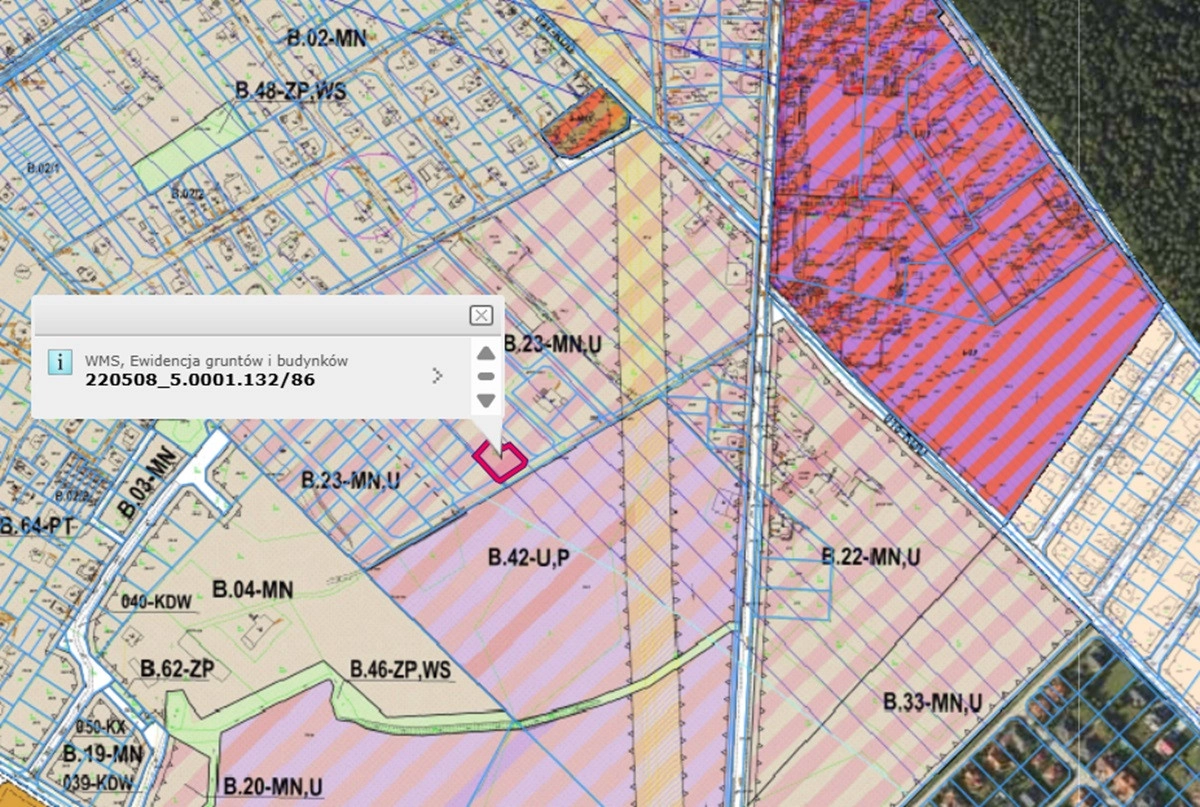Image resolution: width=1200 pixels, height=807 pixels.
Task: Open parcel 220508_5.0001.132/86 entry
Action: (x=201, y=380)
